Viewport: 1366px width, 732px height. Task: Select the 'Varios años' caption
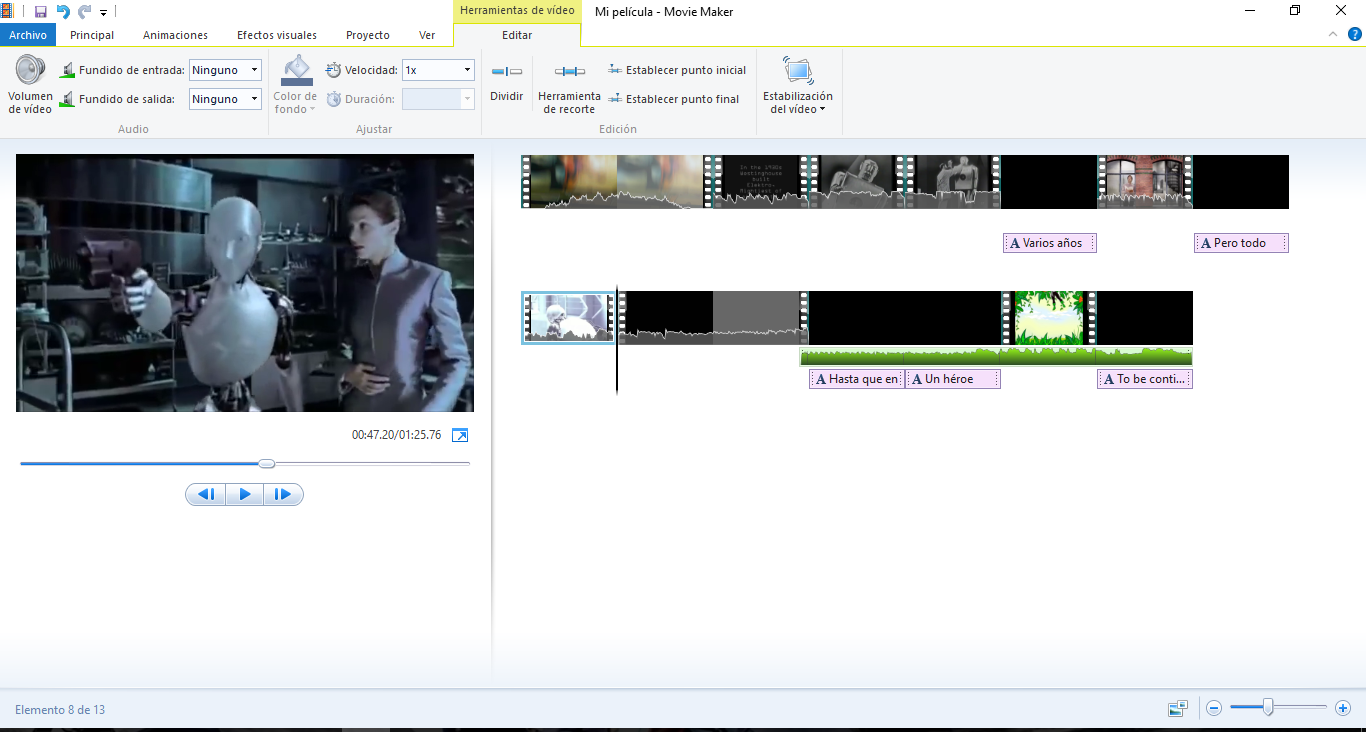pyautogui.click(x=1050, y=243)
